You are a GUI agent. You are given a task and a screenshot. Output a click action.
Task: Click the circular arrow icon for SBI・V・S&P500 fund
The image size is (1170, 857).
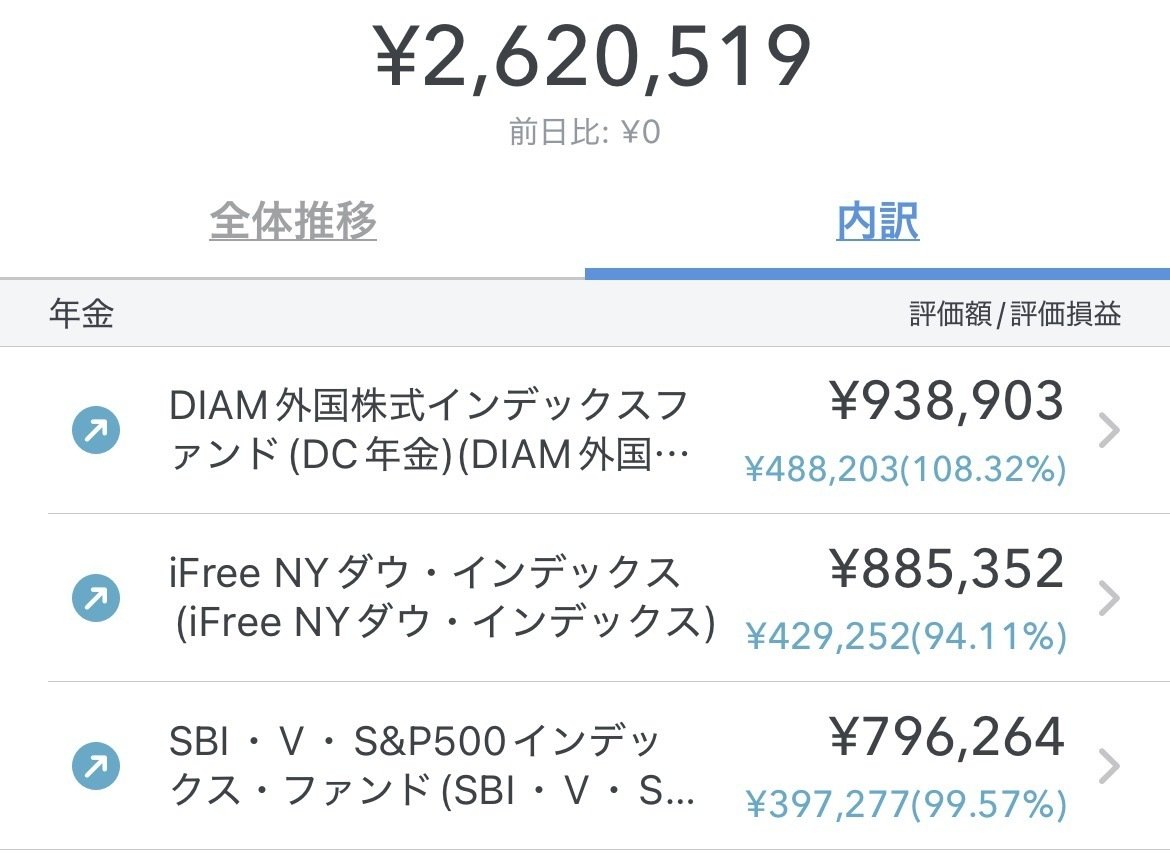(97, 765)
